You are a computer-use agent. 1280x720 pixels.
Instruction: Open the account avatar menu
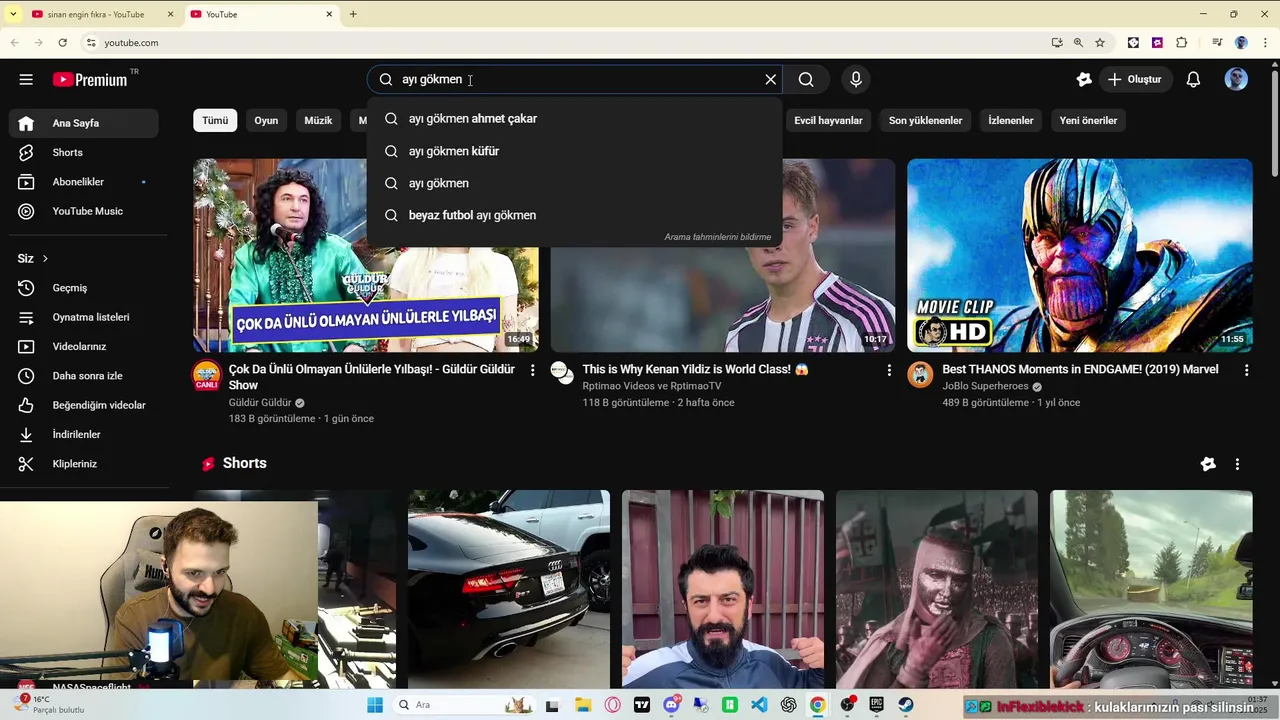pyautogui.click(x=1236, y=80)
